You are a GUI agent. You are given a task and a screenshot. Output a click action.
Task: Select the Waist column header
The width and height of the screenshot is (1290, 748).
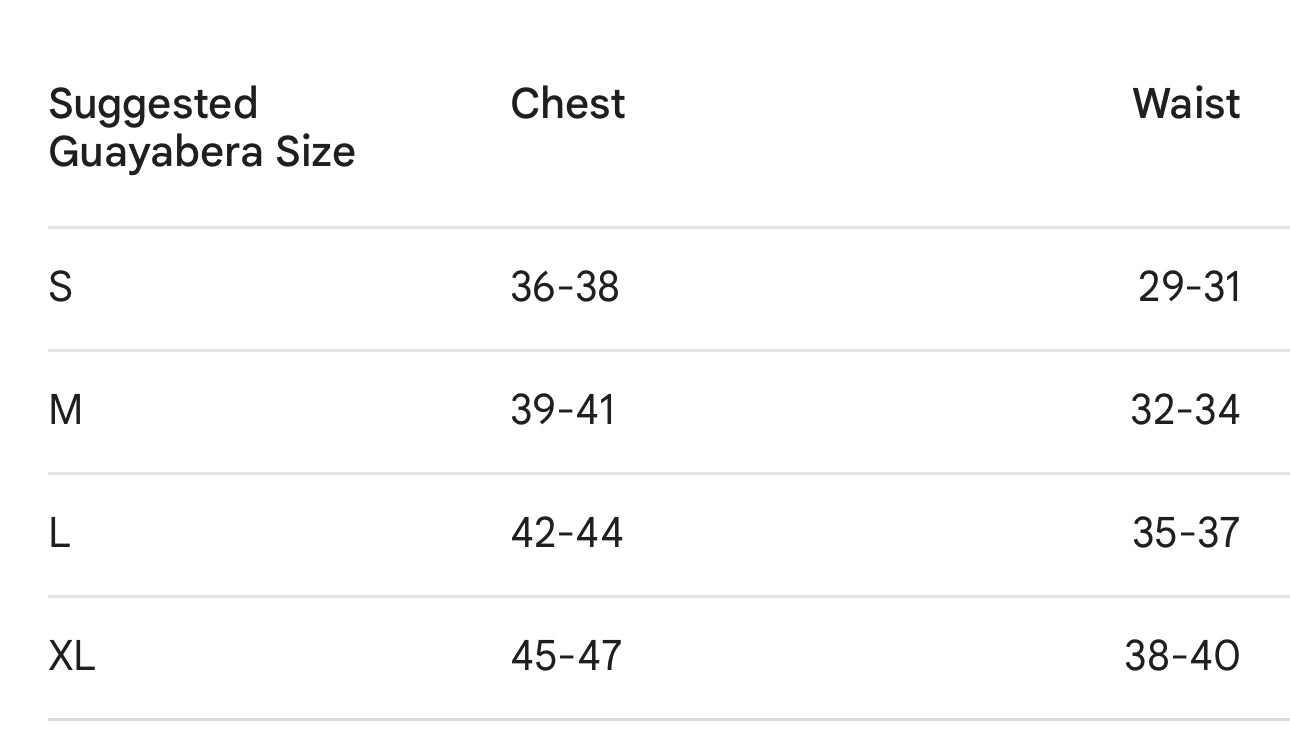(1186, 104)
